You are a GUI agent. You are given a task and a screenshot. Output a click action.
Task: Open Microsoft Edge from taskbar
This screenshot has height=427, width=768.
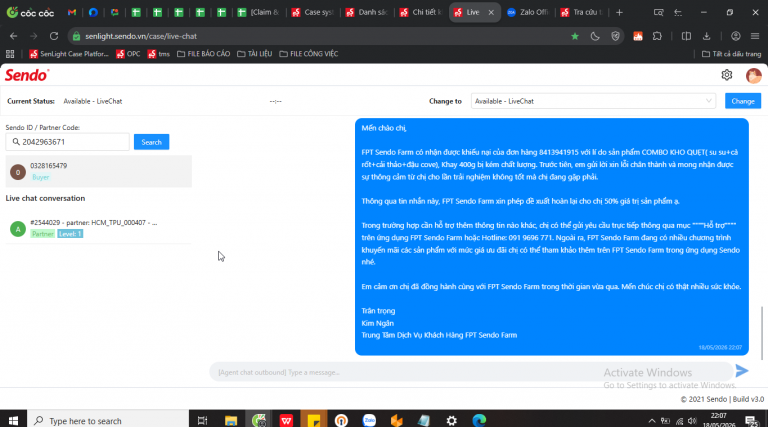coord(479,420)
